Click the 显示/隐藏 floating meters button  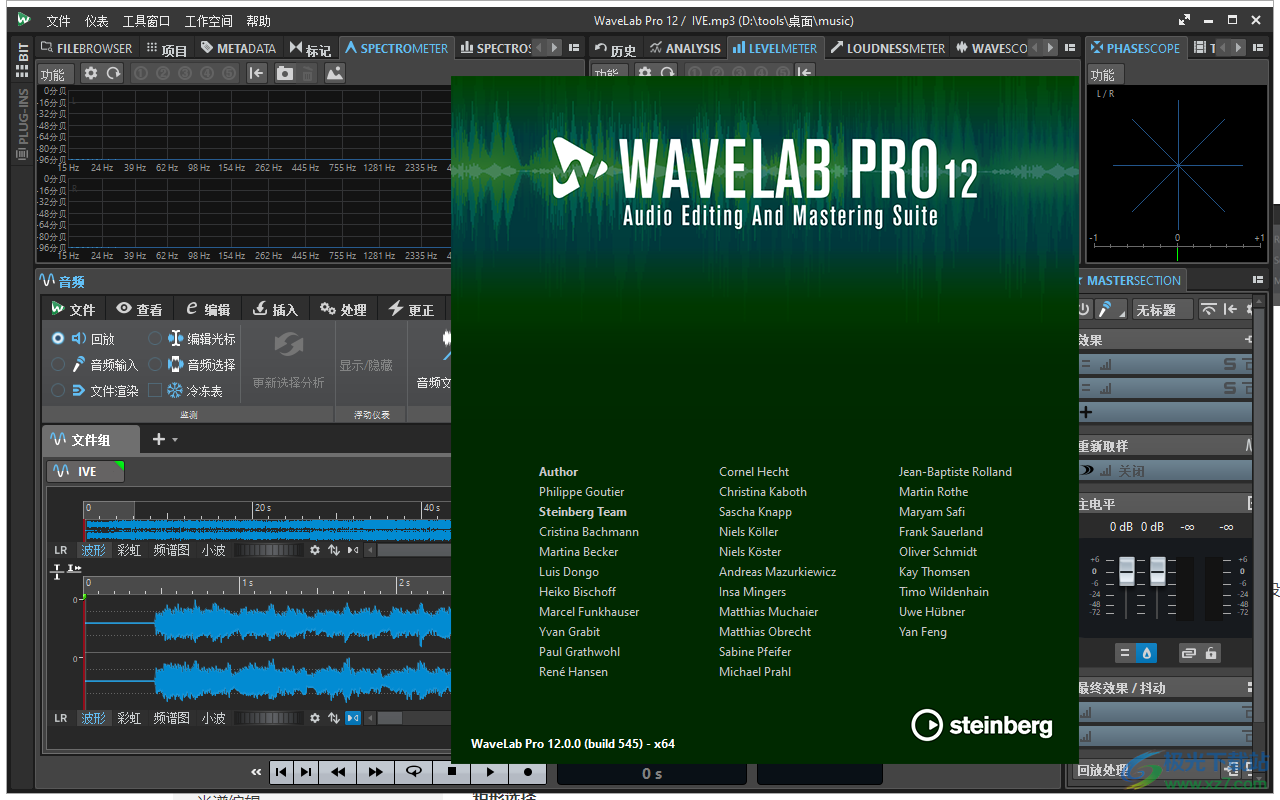(366, 364)
